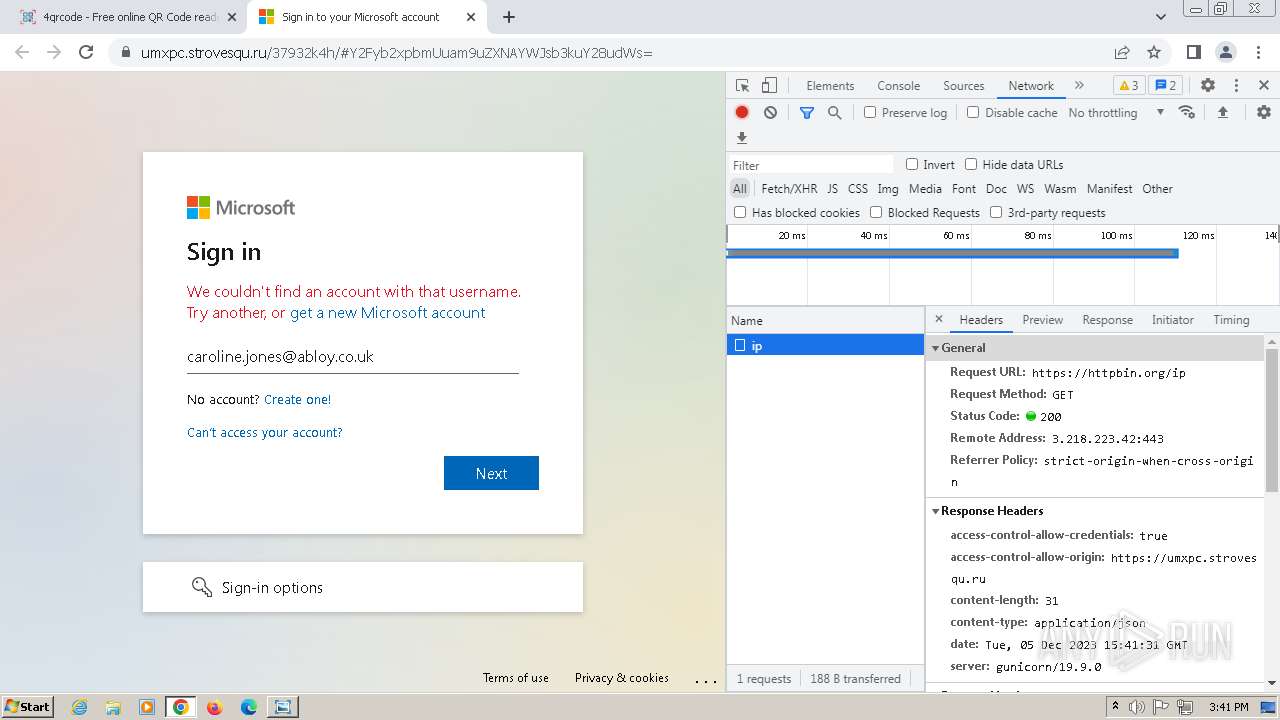The height and width of the screenshot is (720, 1280).
Task: Open a new browser tab
Action: 509,17
